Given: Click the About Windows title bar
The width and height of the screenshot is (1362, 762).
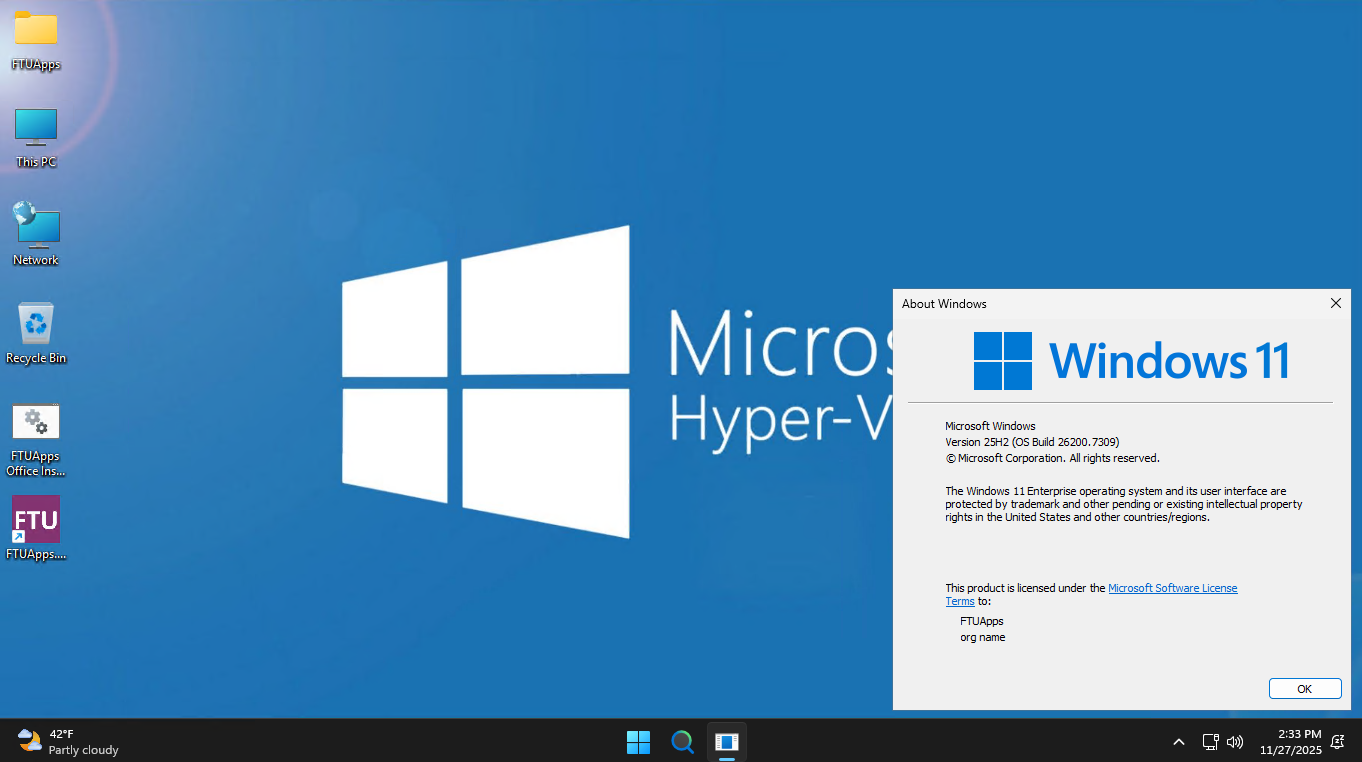Looking at the screenshot, I should click(1100, 303).
